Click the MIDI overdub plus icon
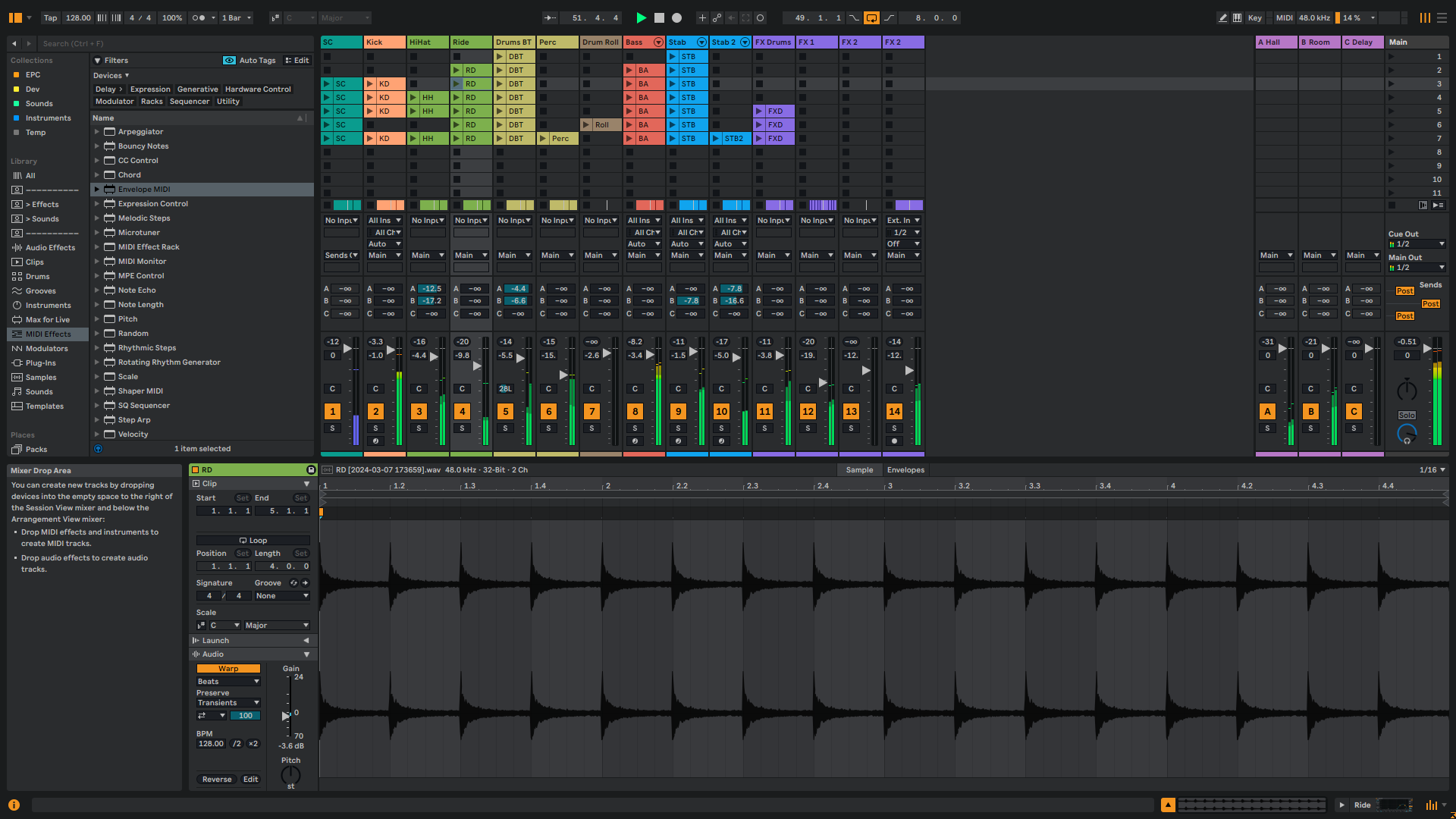The width and height of the screenshot is (1456, 819). [x=701, y=17]
